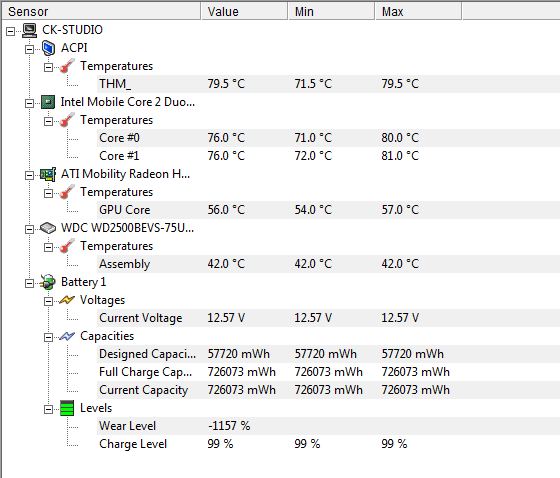Click Wear Level value -1157 %

(229, 426)
